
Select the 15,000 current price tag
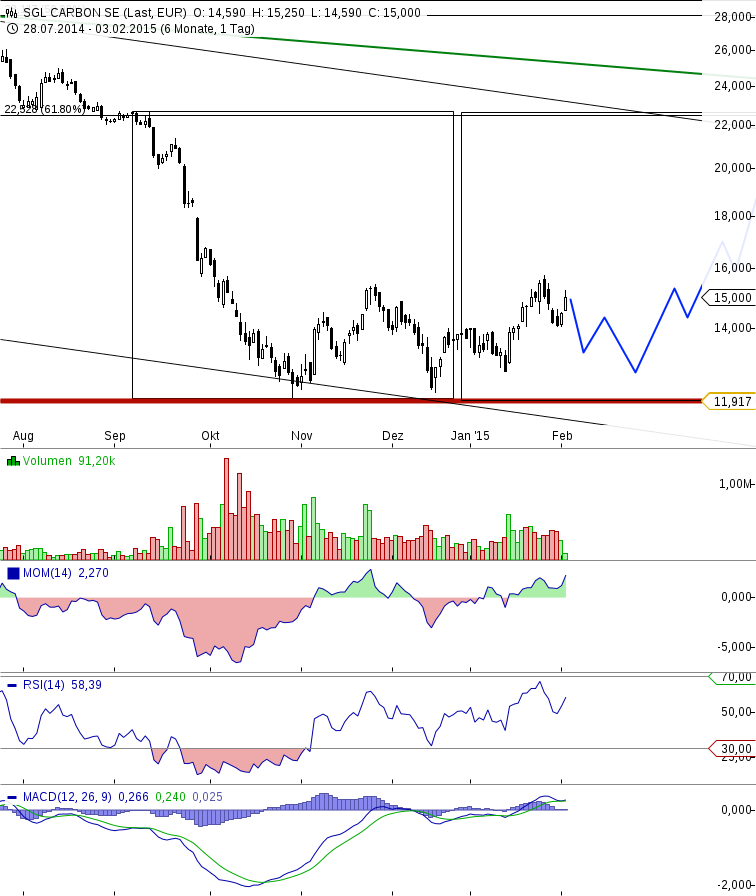pos(728,297)
